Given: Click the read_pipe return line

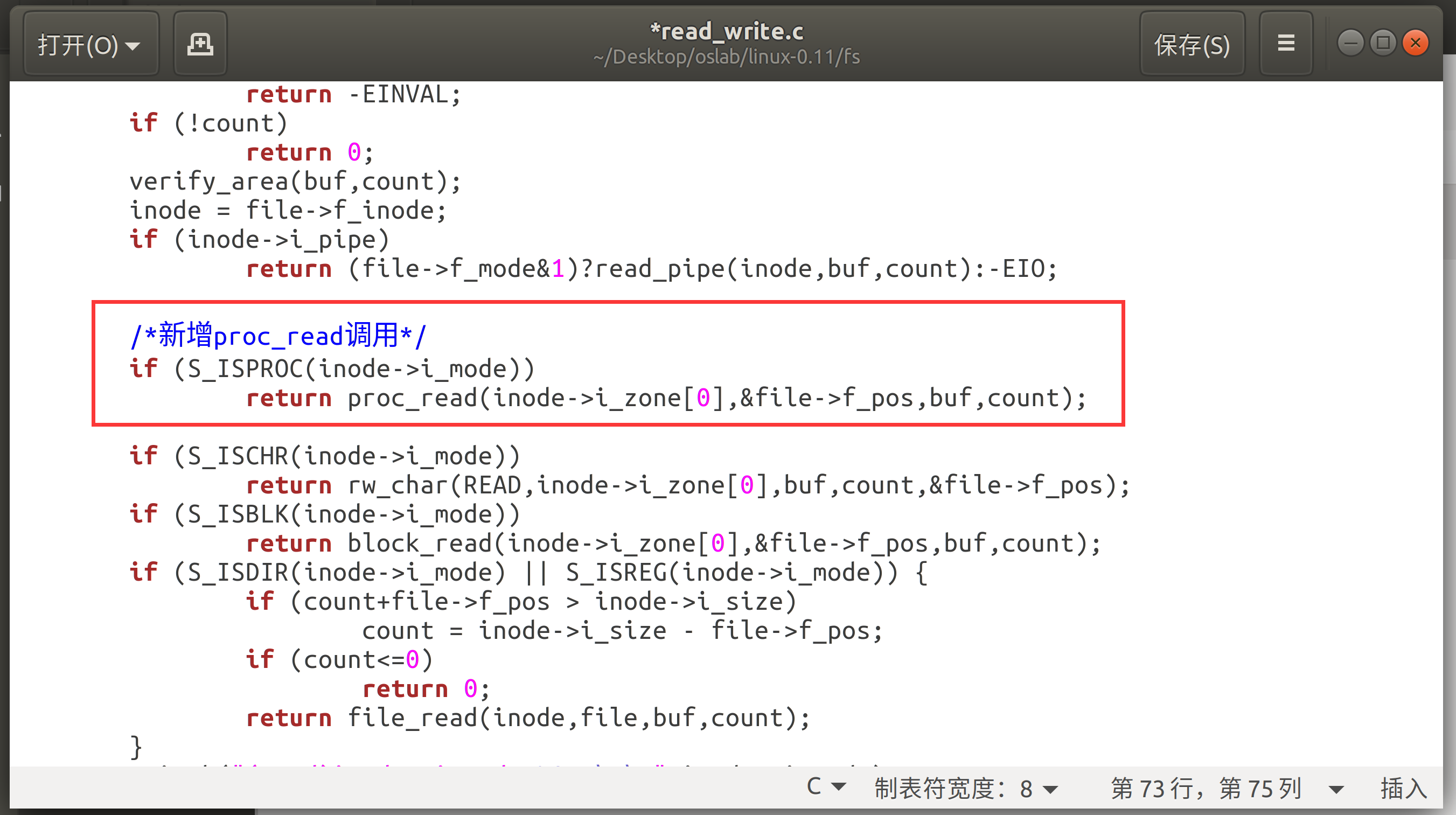Looking at the screenshot, I should [x=652, y=268].
